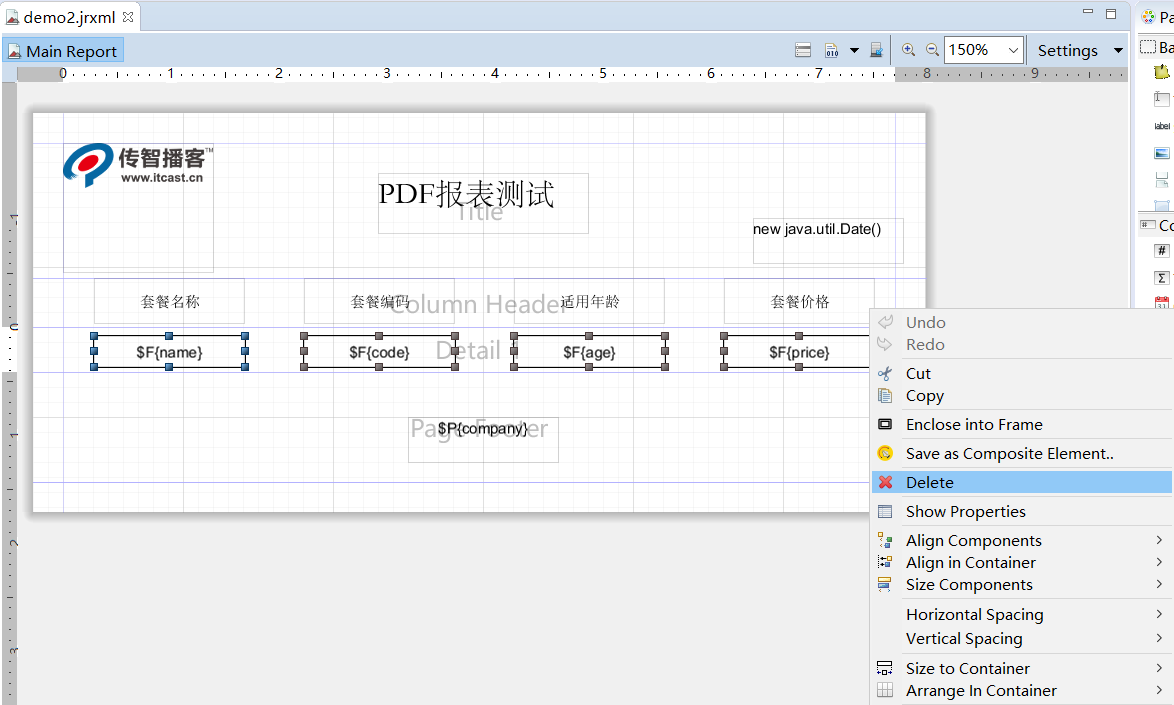This screenshot has width=1174, height=705.
Task: Choose Copy in the context menu
Action: (1021, 395)
